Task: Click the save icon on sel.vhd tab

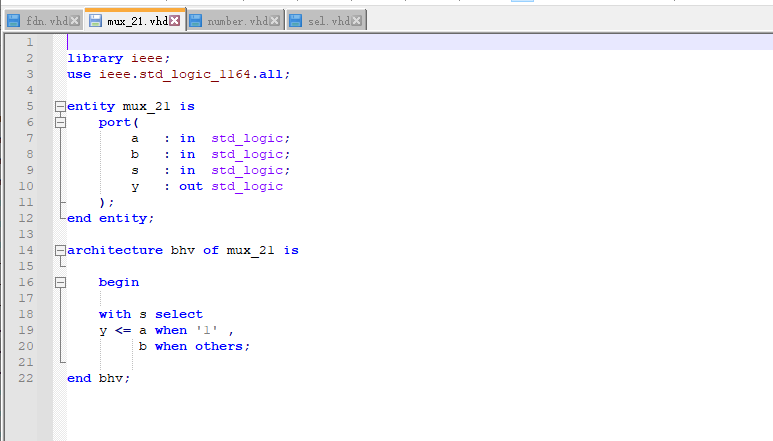Action: [295, 21]
